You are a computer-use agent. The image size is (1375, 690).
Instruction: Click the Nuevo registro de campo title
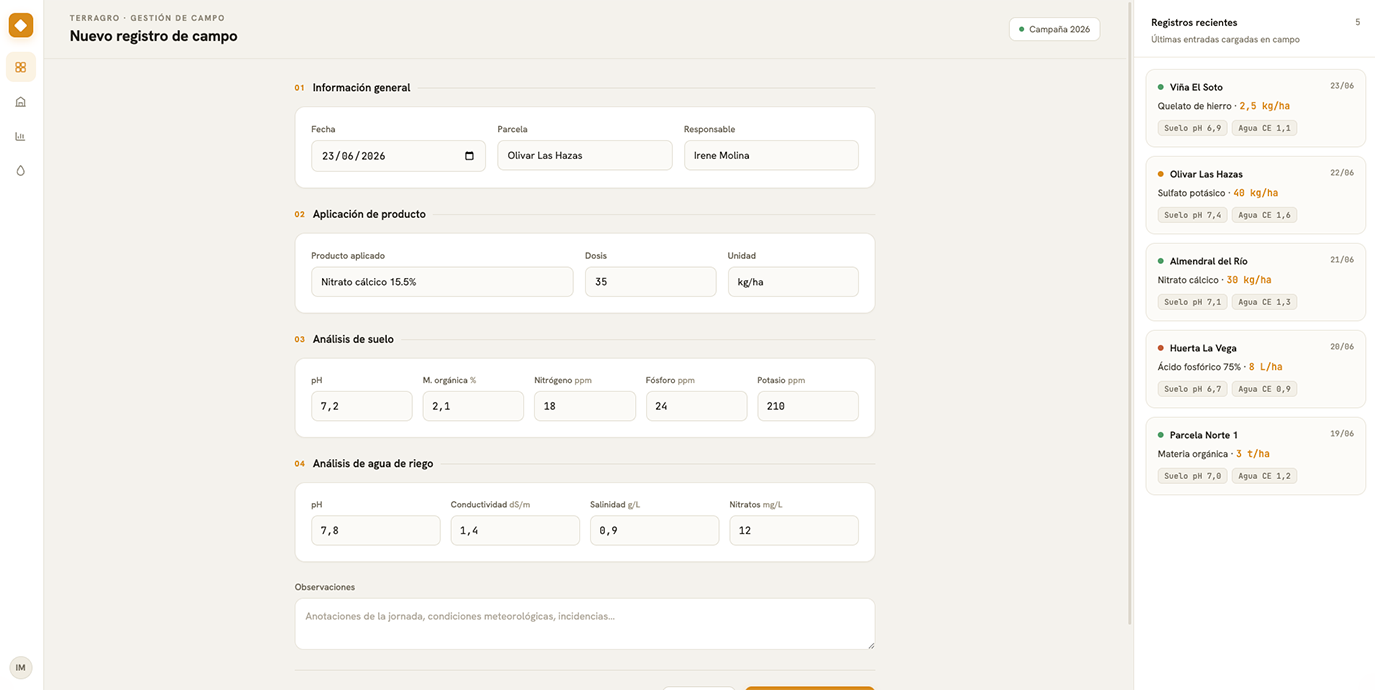pyautogui.click(x=153, y=36)
